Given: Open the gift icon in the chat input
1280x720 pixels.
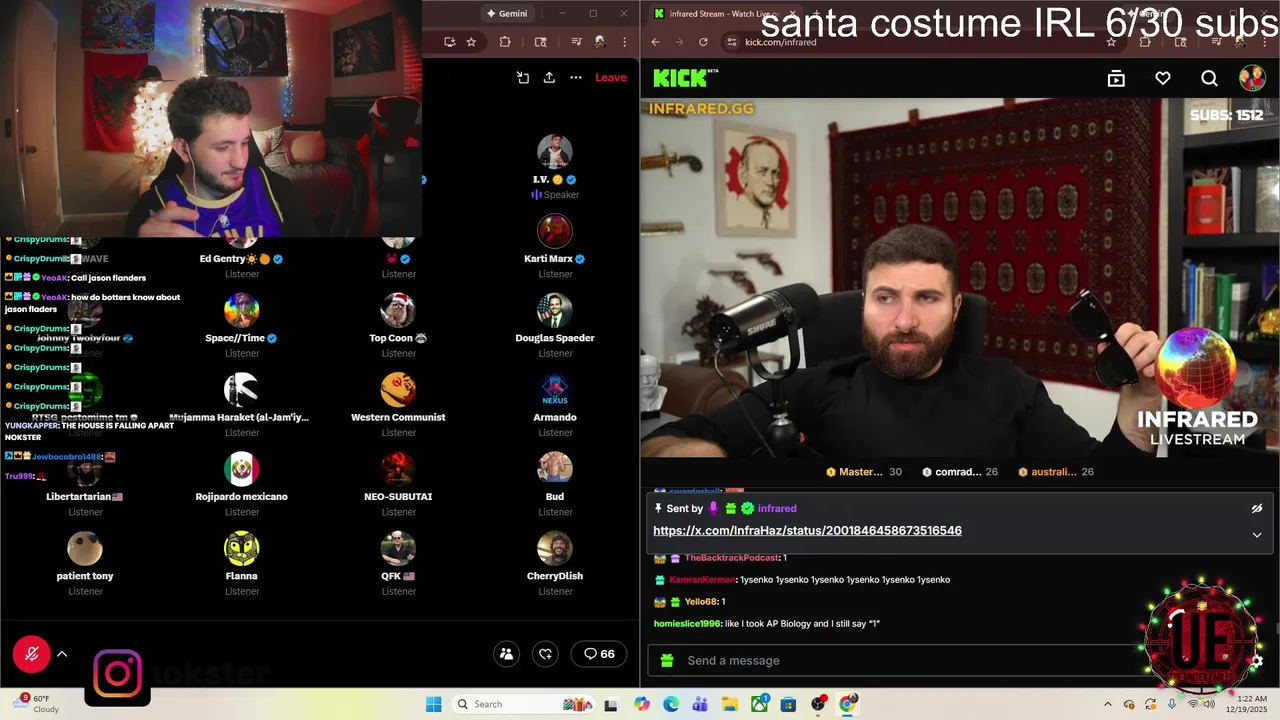Looking at the screenshot, I should click(667, 661).
